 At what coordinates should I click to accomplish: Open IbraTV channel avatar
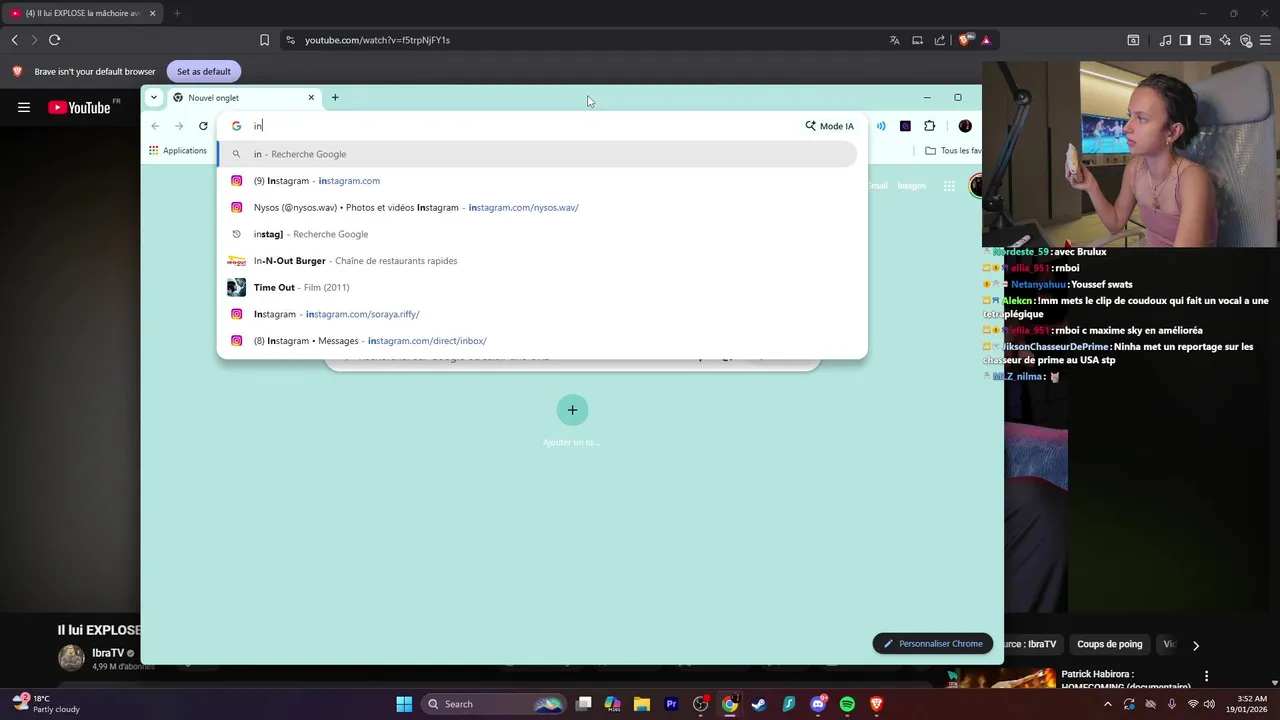click(x=71, y=657)
